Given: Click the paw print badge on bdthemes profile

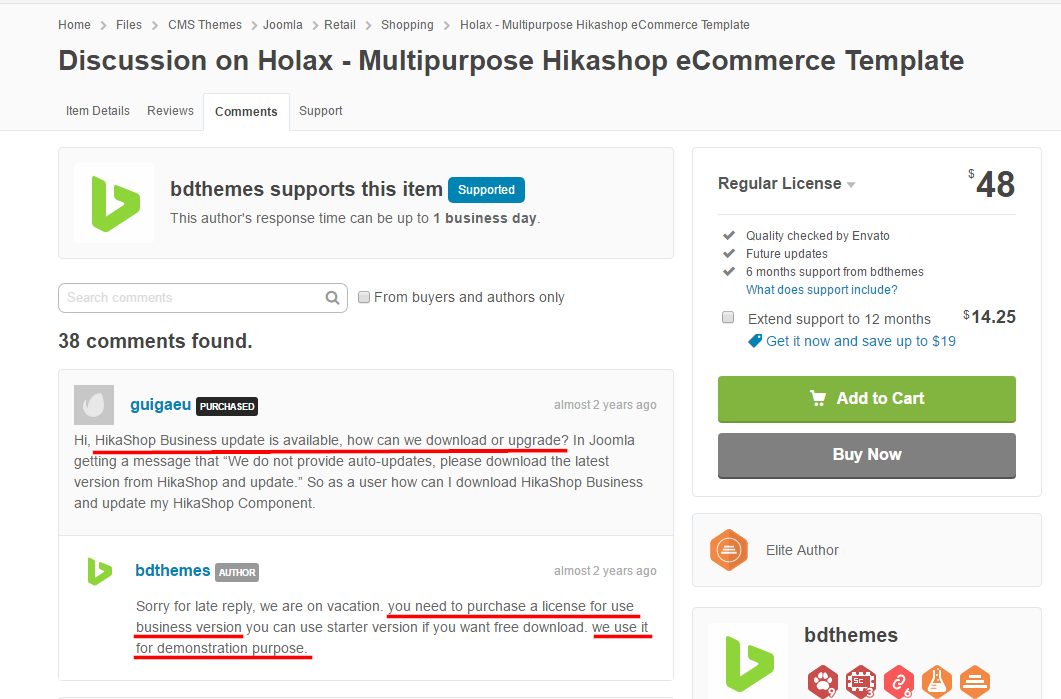Looking at the screenshot, I should click(823, 681).
